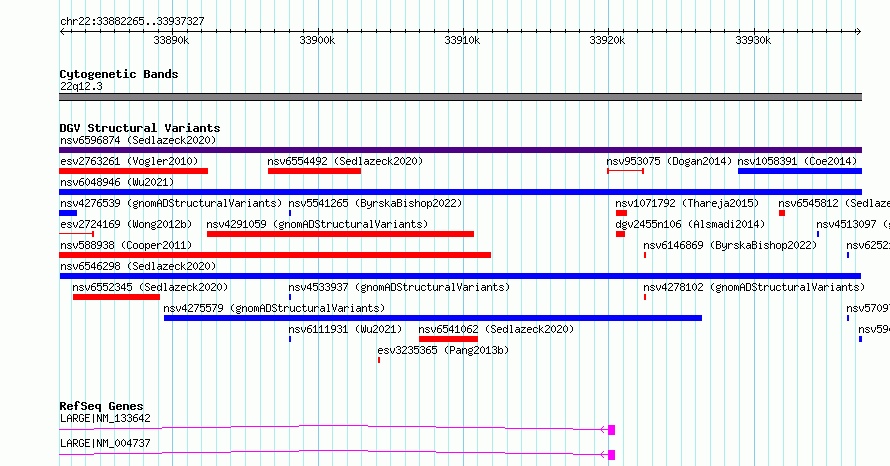
Task: Select the dark purple nsv6596874 variant bar
Action: click(x=460, y=150)
